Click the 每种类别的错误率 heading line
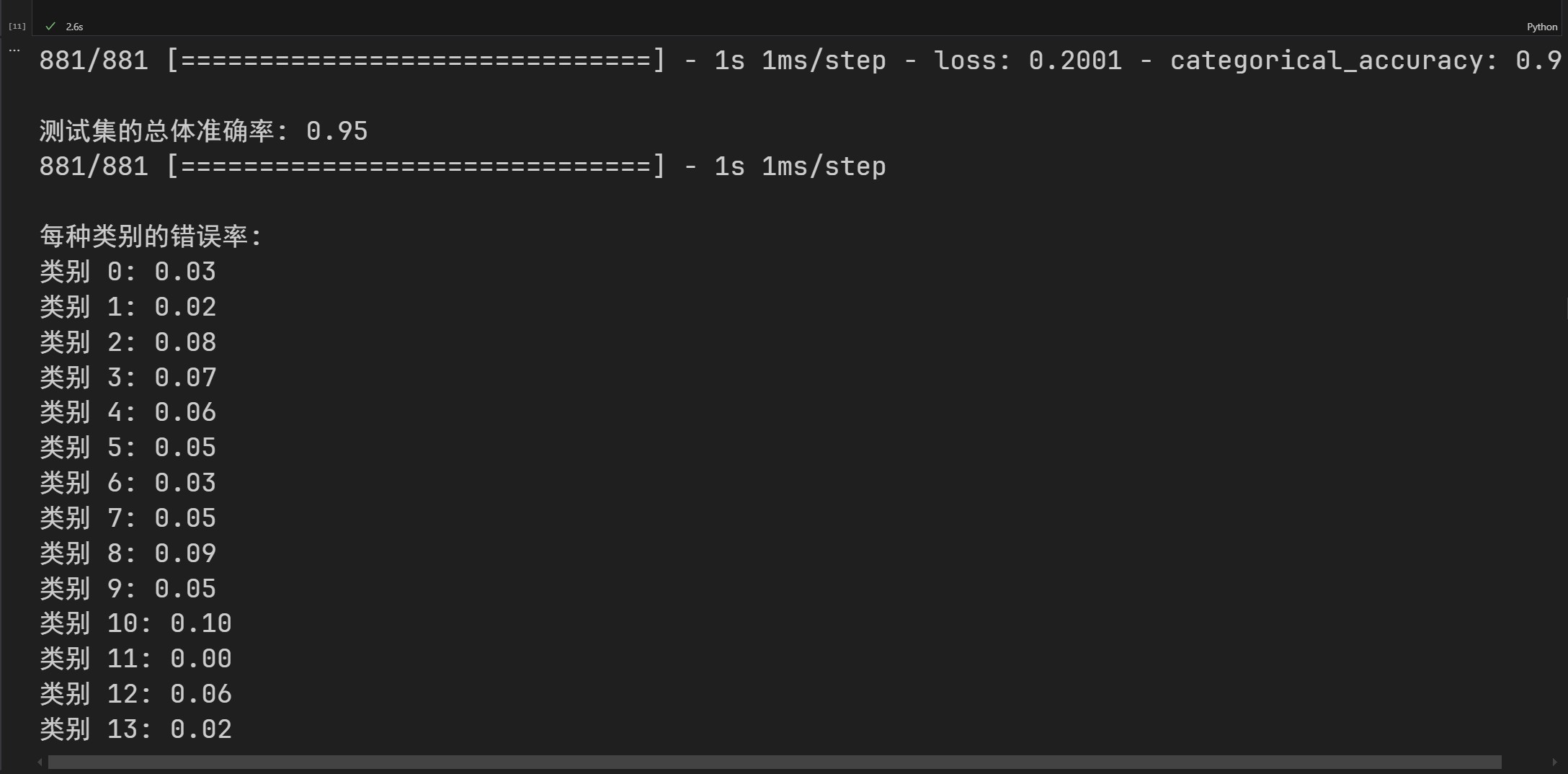The height and width of the screenshot is (774, 1568). pos(151,236)
